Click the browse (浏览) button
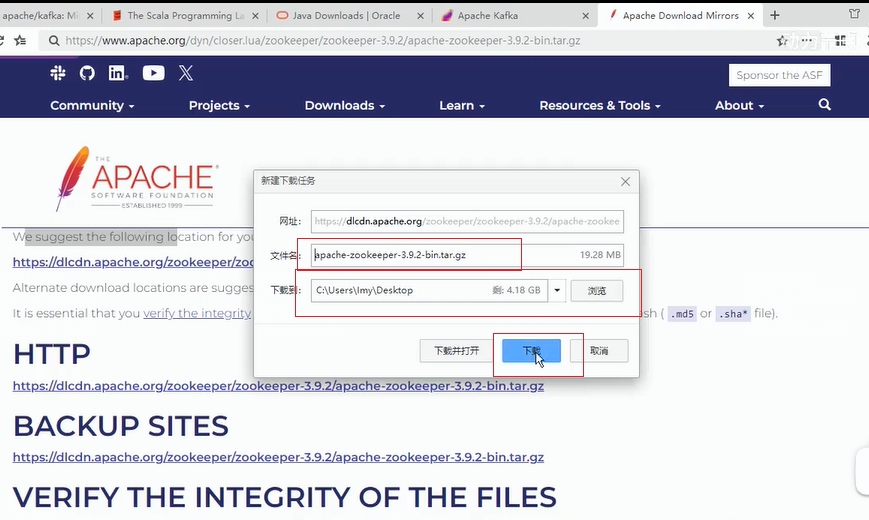The width and height of the screenshot is (869, 520). (x=597, y=290)
